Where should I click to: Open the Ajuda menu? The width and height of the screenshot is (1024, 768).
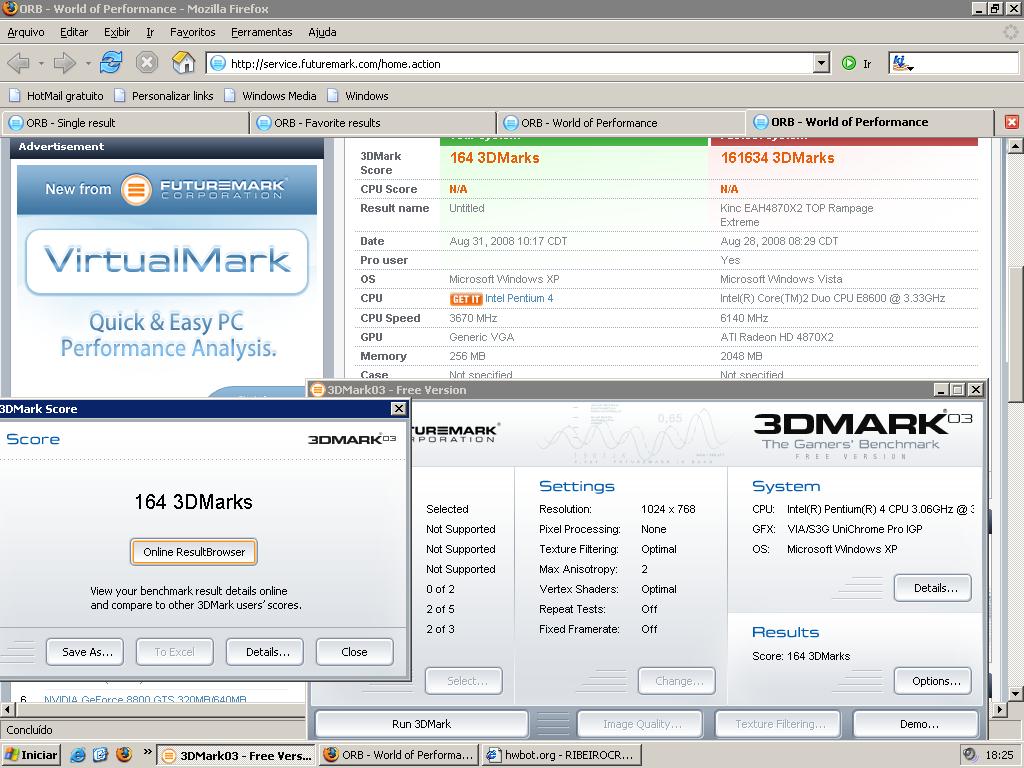pos(322,32)
